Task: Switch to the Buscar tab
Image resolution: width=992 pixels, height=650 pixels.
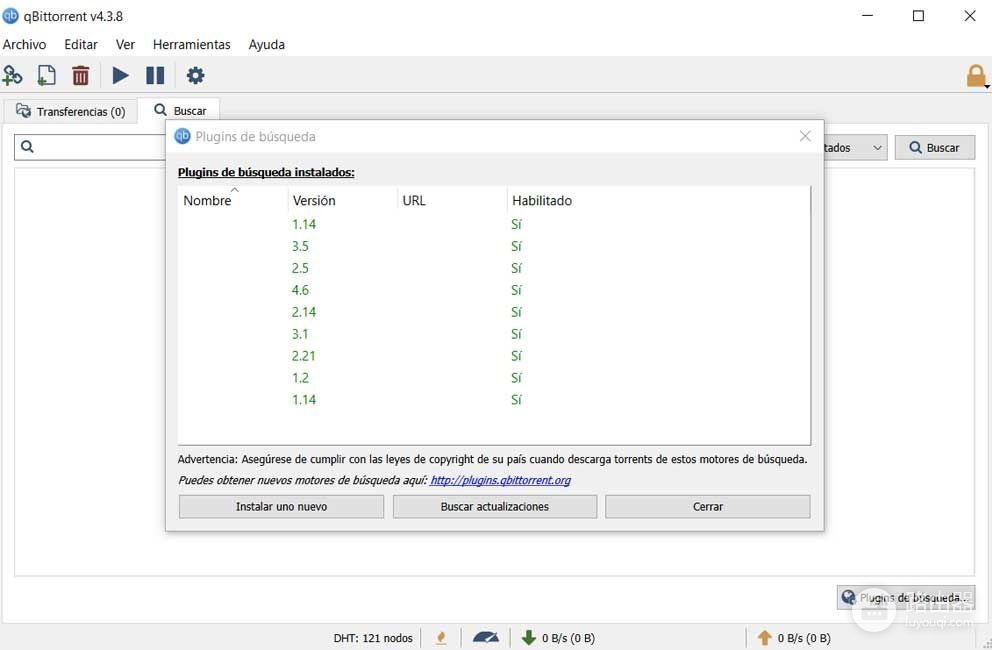Action: point(180,110)
